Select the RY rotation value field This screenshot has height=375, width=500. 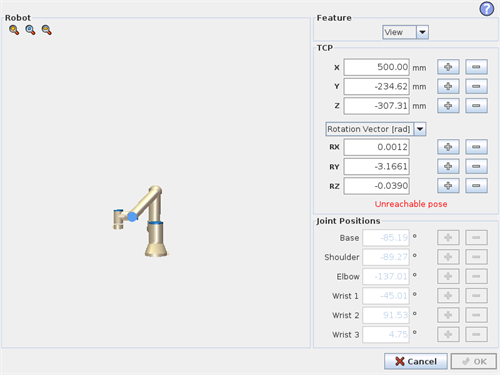pyautogui.click(x=377, y=166)
